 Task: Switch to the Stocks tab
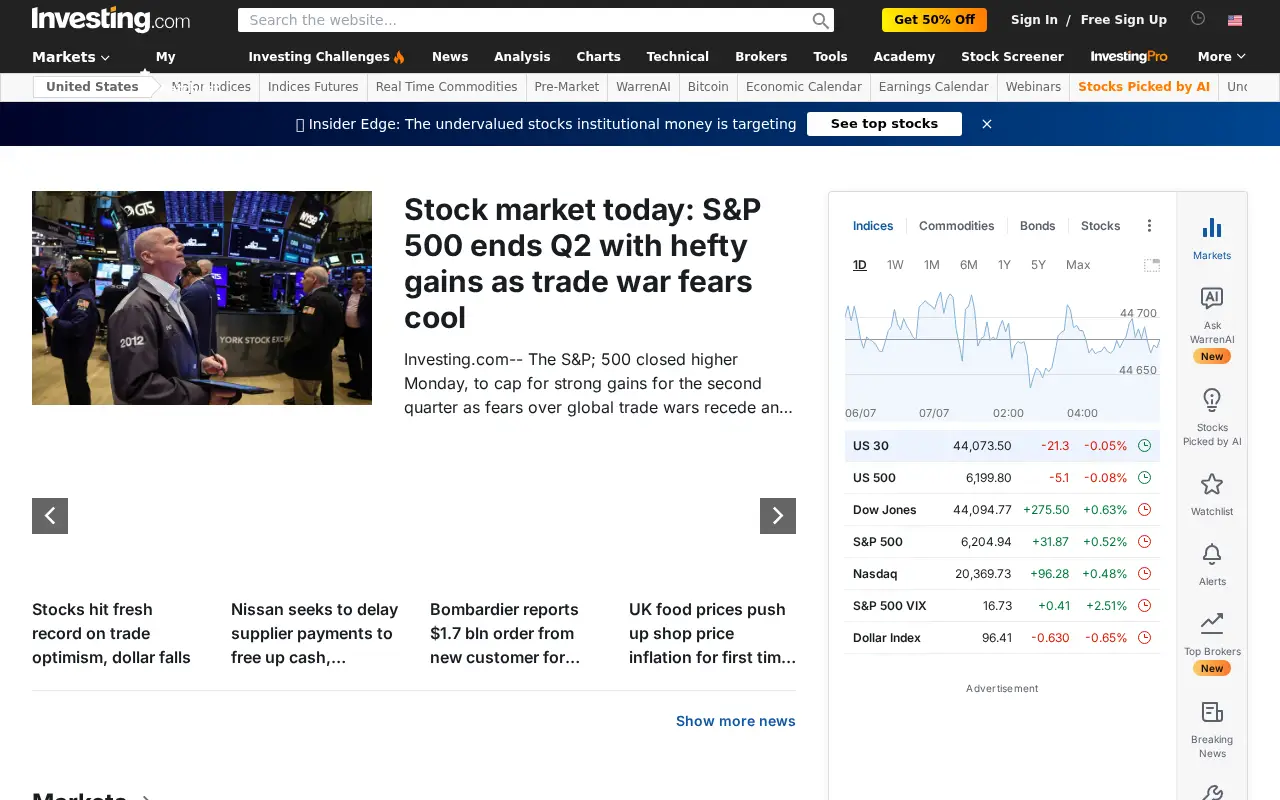[1100, 226]
